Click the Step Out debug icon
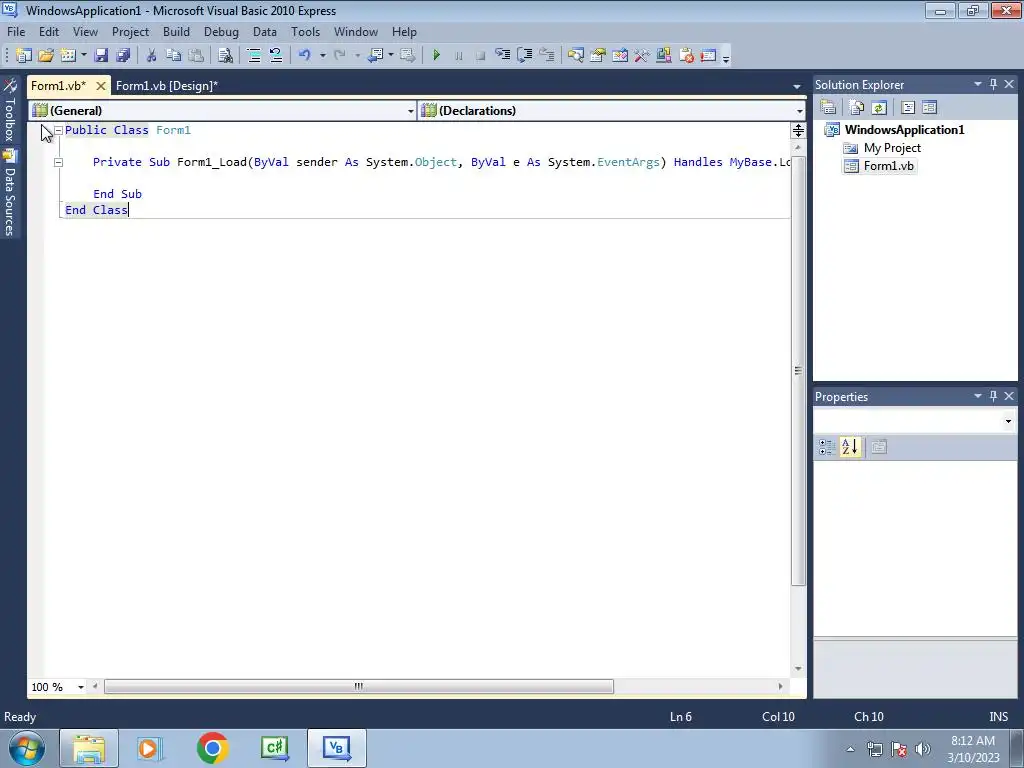The height and width of the screenshot is (768, 1024). click(547, 56)
